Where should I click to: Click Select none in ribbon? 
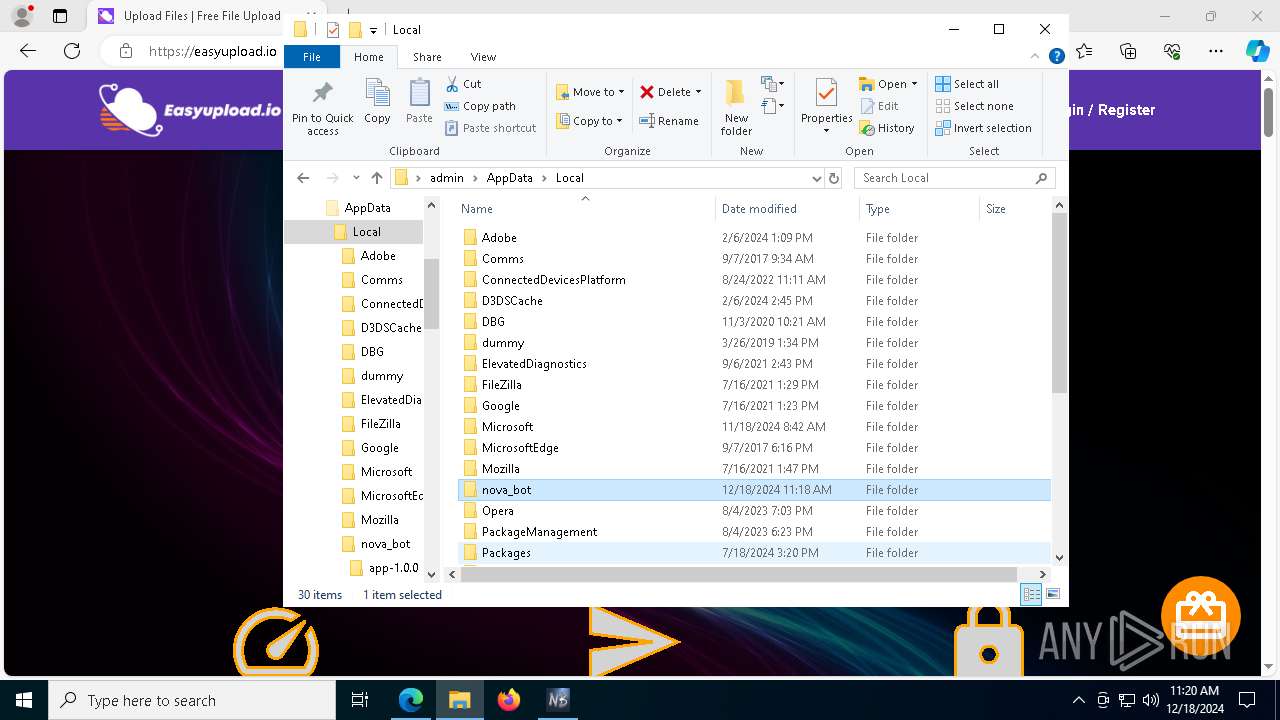[x=975, y=106]
